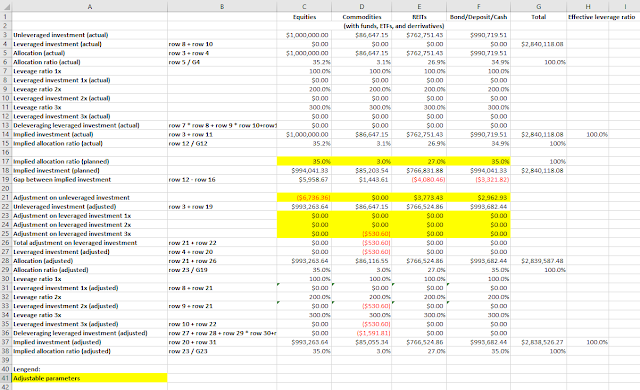640x390 pixels.
Task: Select row 17 header number
Action: tap(6, 162)
